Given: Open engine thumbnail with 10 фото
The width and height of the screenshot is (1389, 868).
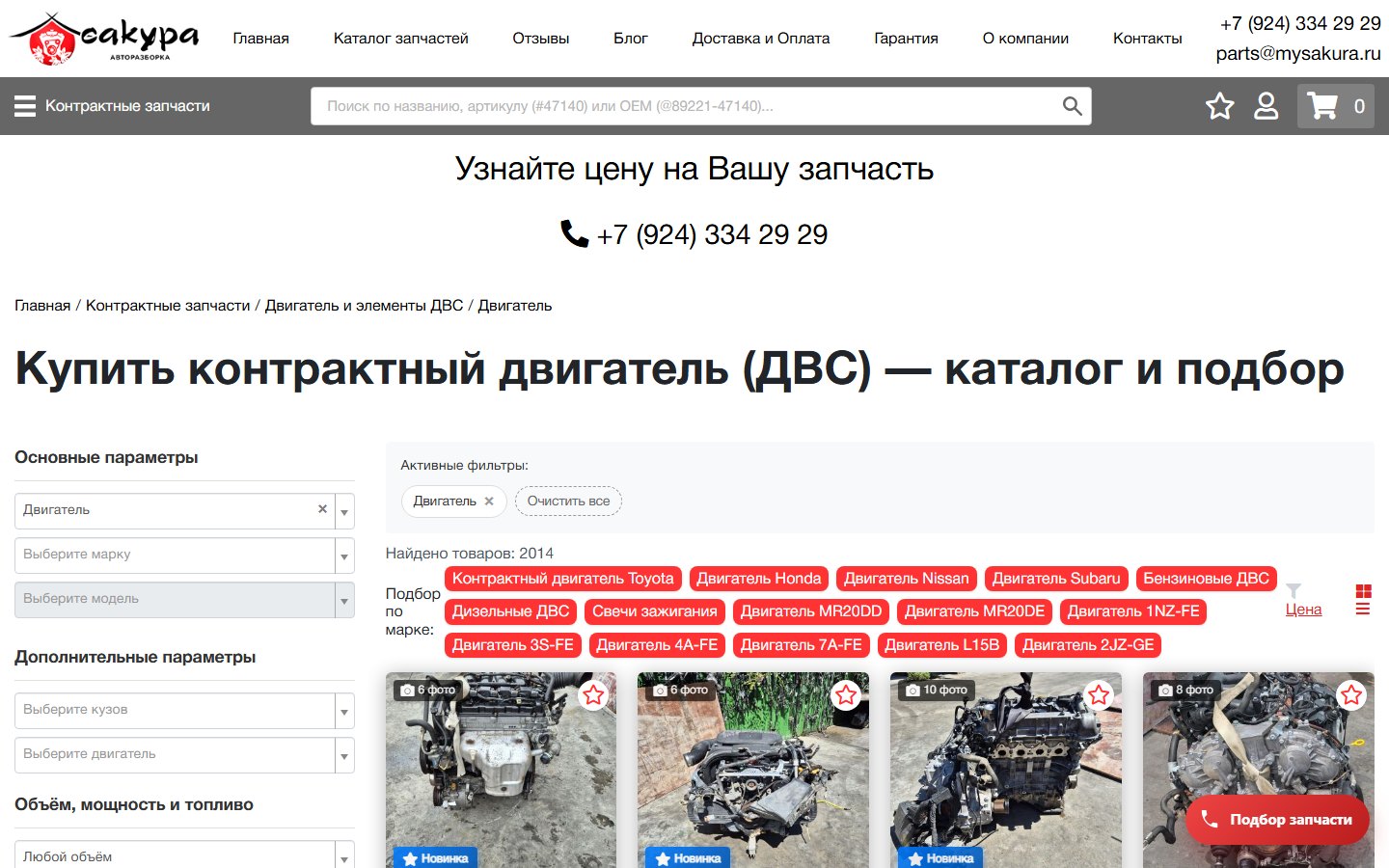Looking at the screenshot, I should (1006, 770).
